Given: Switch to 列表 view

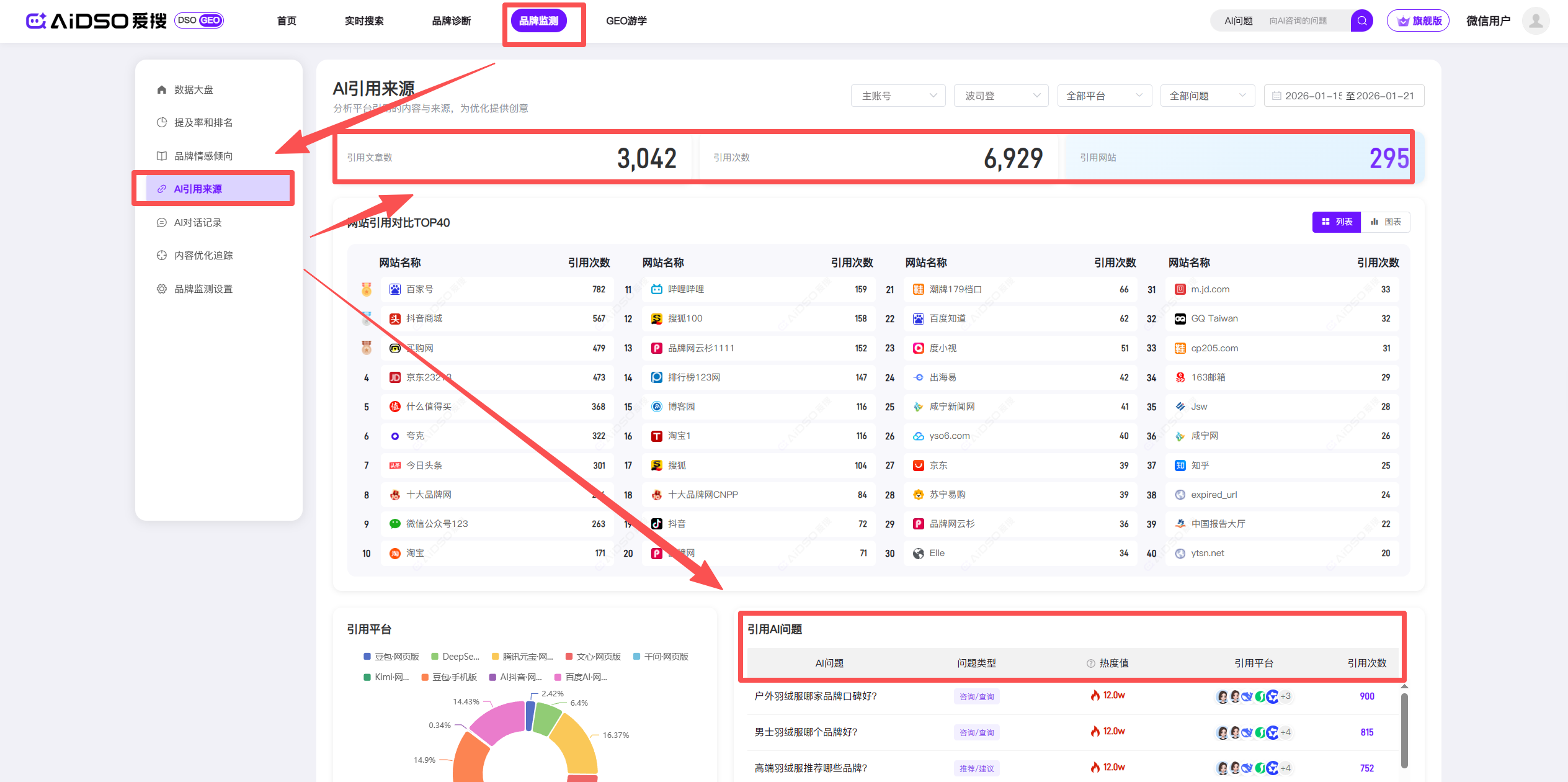Looking at the screenshot, I should (1337, 222).
